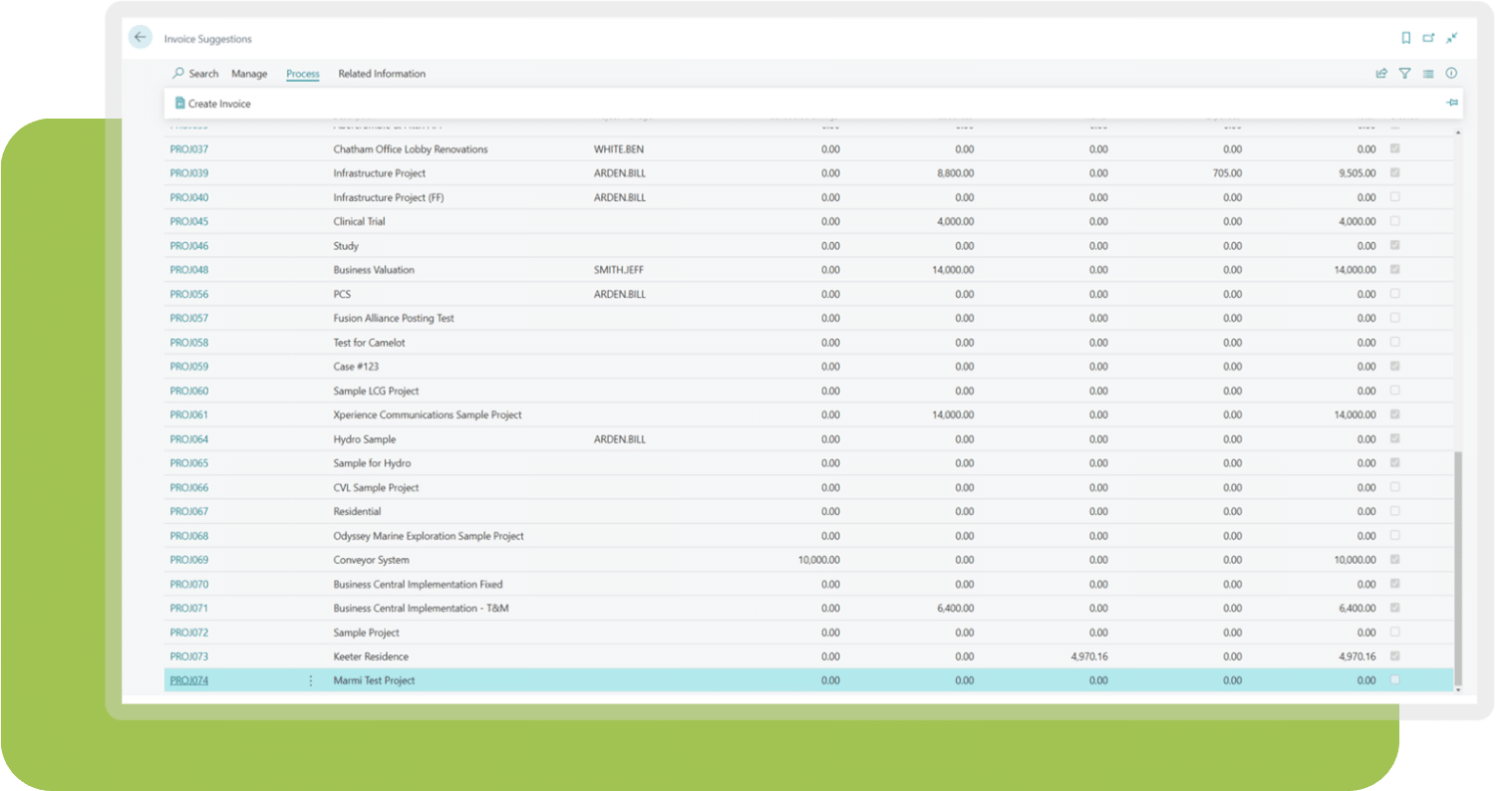This screenshot has height=791, width=1512.
Task: Open the PROJ069 project link
Action: [189, 560]
